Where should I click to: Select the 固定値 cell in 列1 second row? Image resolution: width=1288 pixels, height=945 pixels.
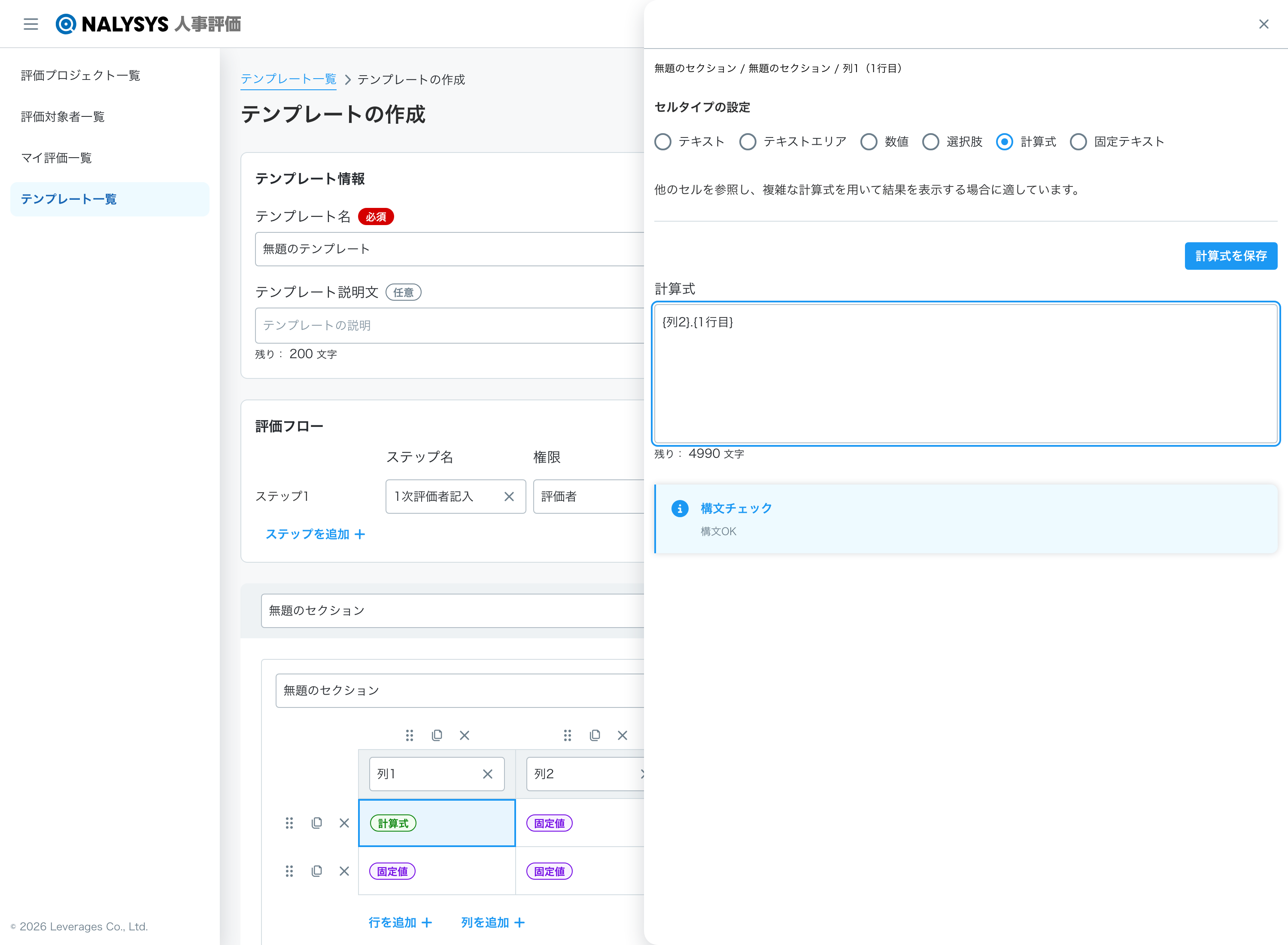[x=437, y=871]
